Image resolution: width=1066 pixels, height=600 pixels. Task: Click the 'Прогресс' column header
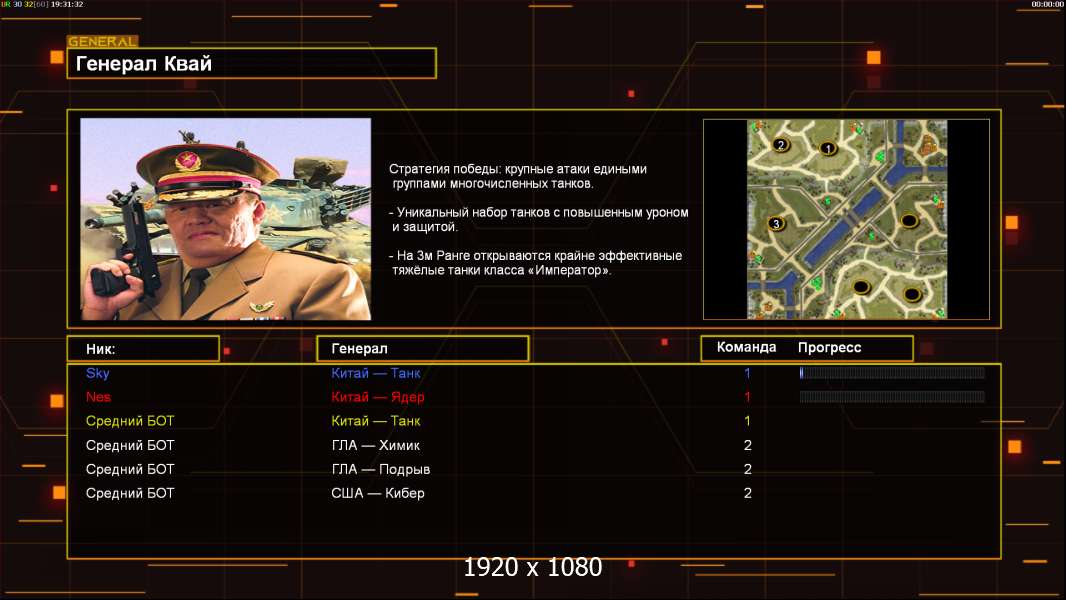coord(829,347)
